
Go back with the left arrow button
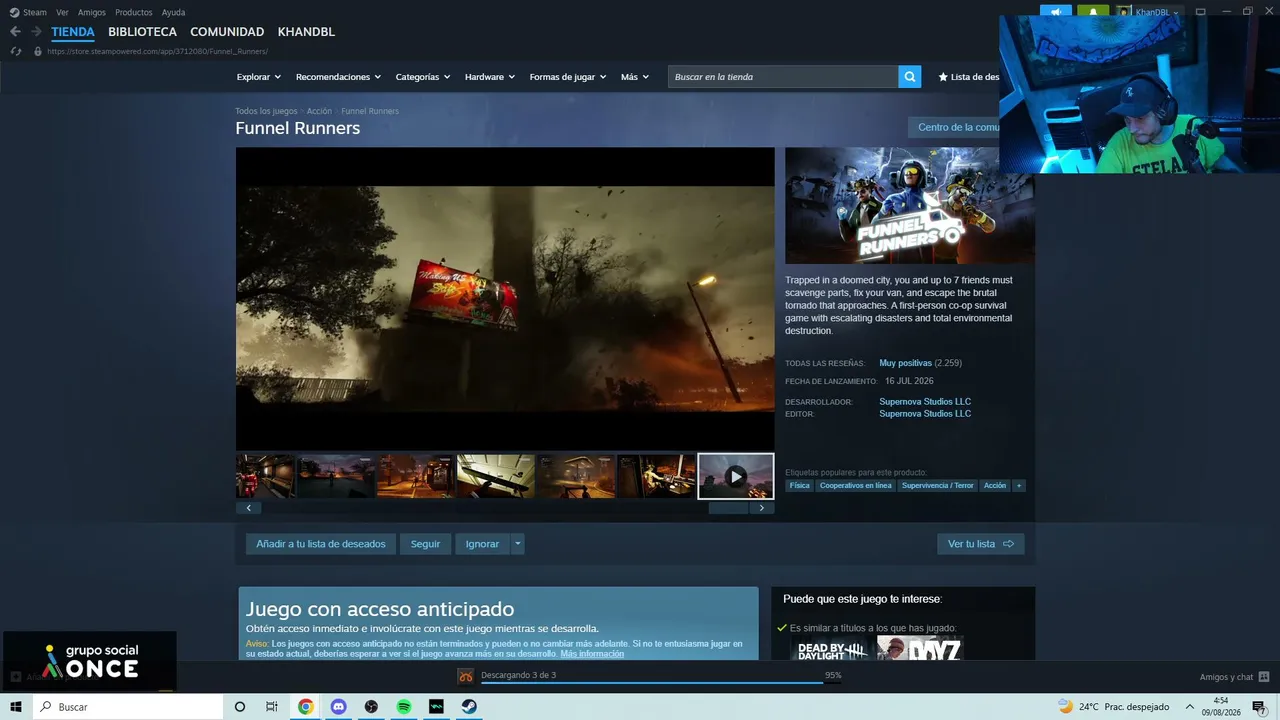pyautogui.click(x=15, y=32)
